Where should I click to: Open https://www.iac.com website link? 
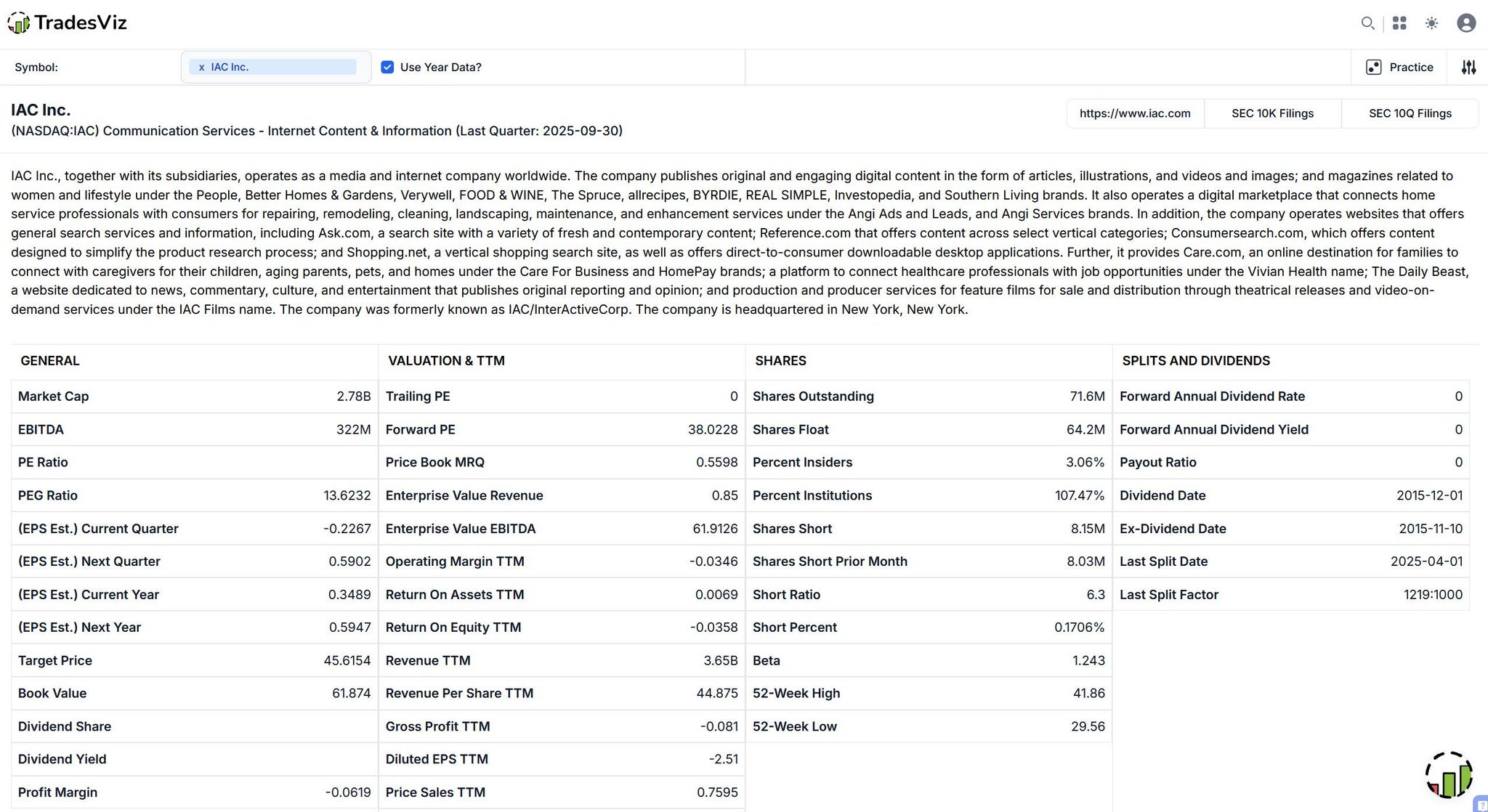(x=1134, y=113)
